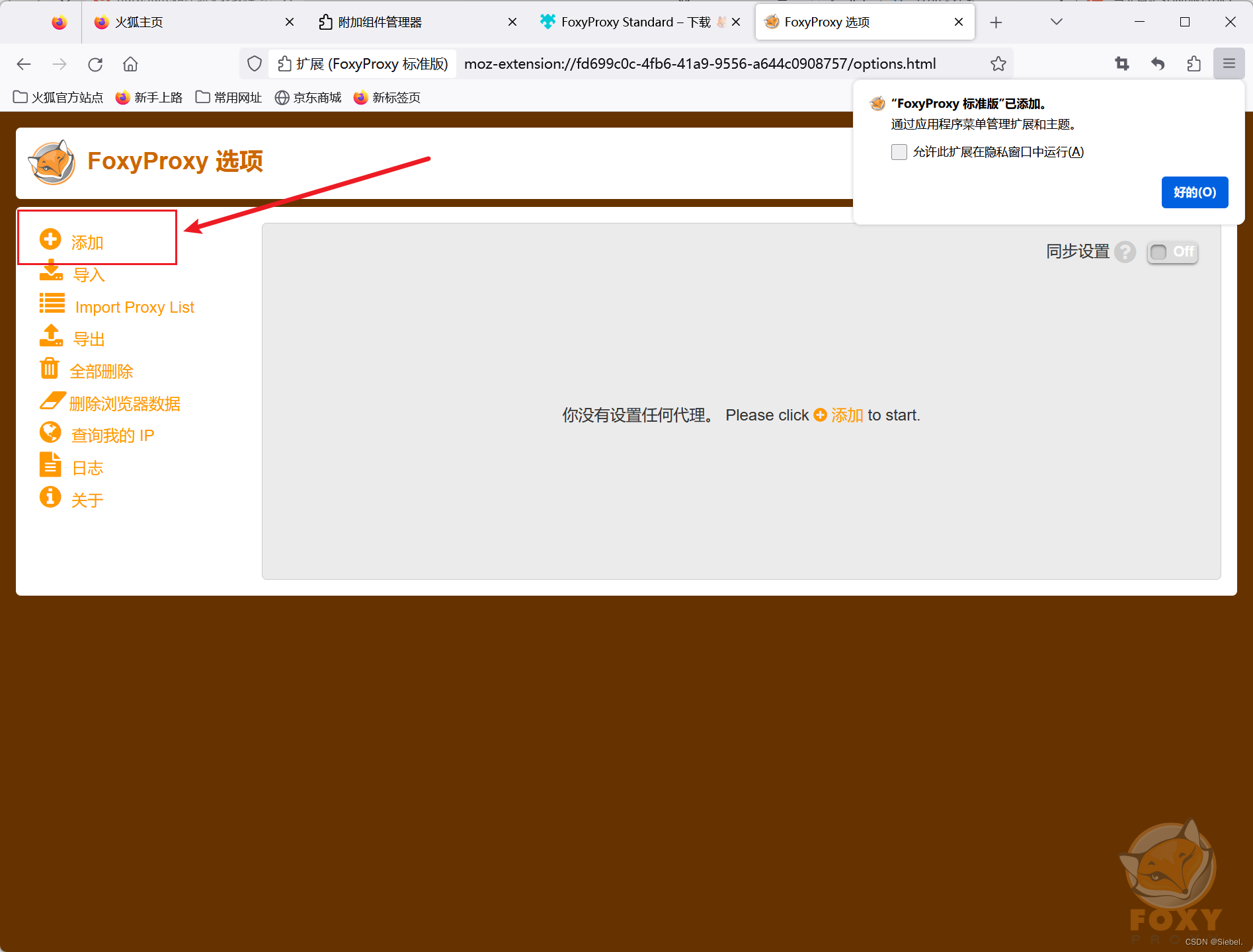1253x952 pixels.
Task: Check allow extension in private windows box
Action: tap(899, 152)
